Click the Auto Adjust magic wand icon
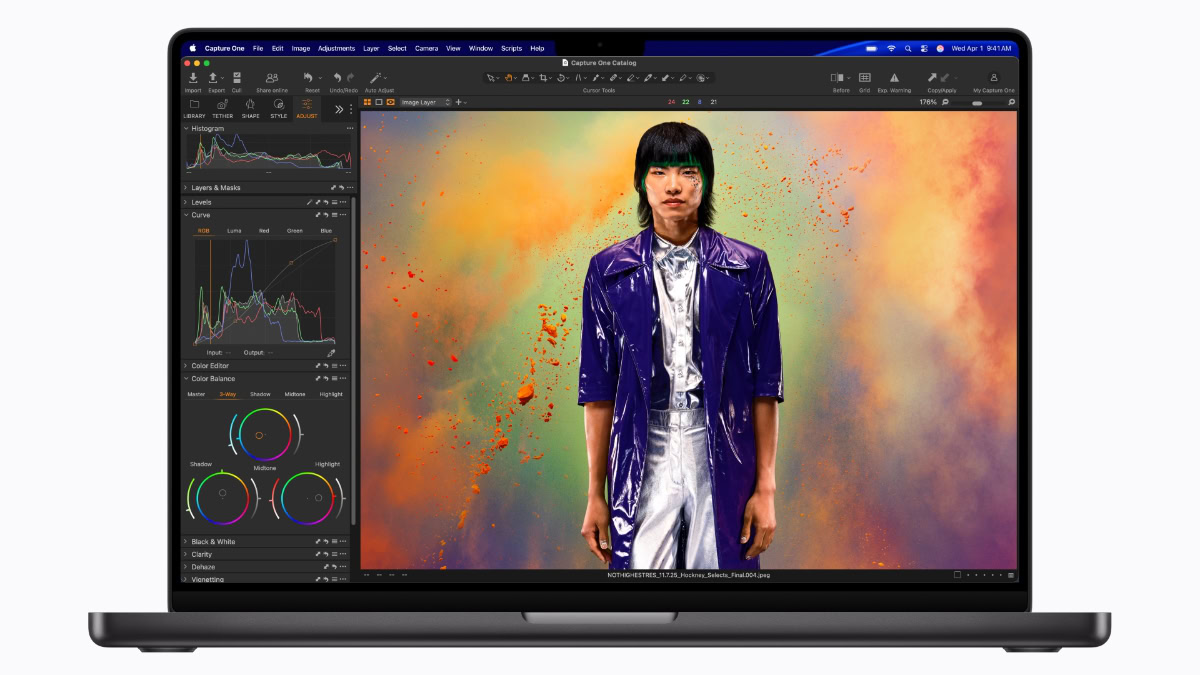 pos(374,78)
